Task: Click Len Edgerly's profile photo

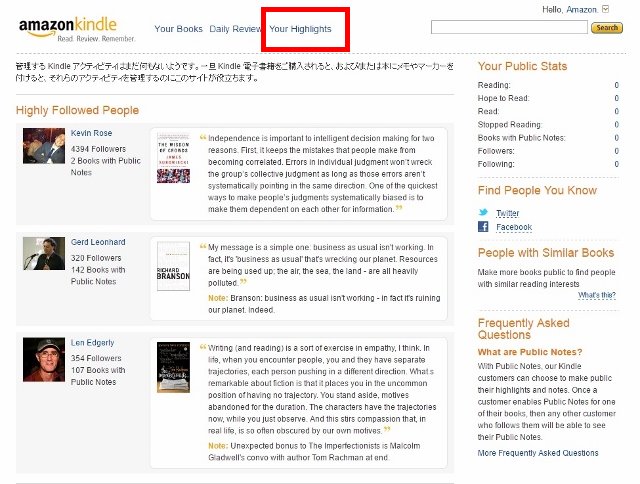Action: (x=44, y=360)
